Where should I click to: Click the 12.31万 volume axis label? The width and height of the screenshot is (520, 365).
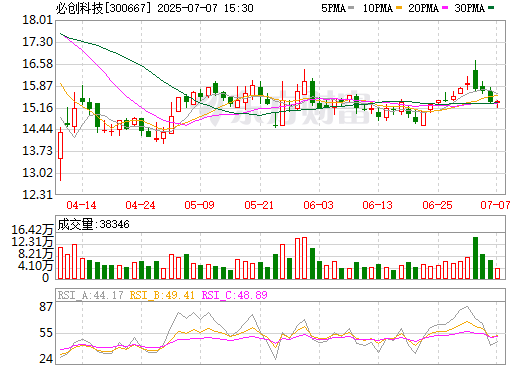(32, 242)
